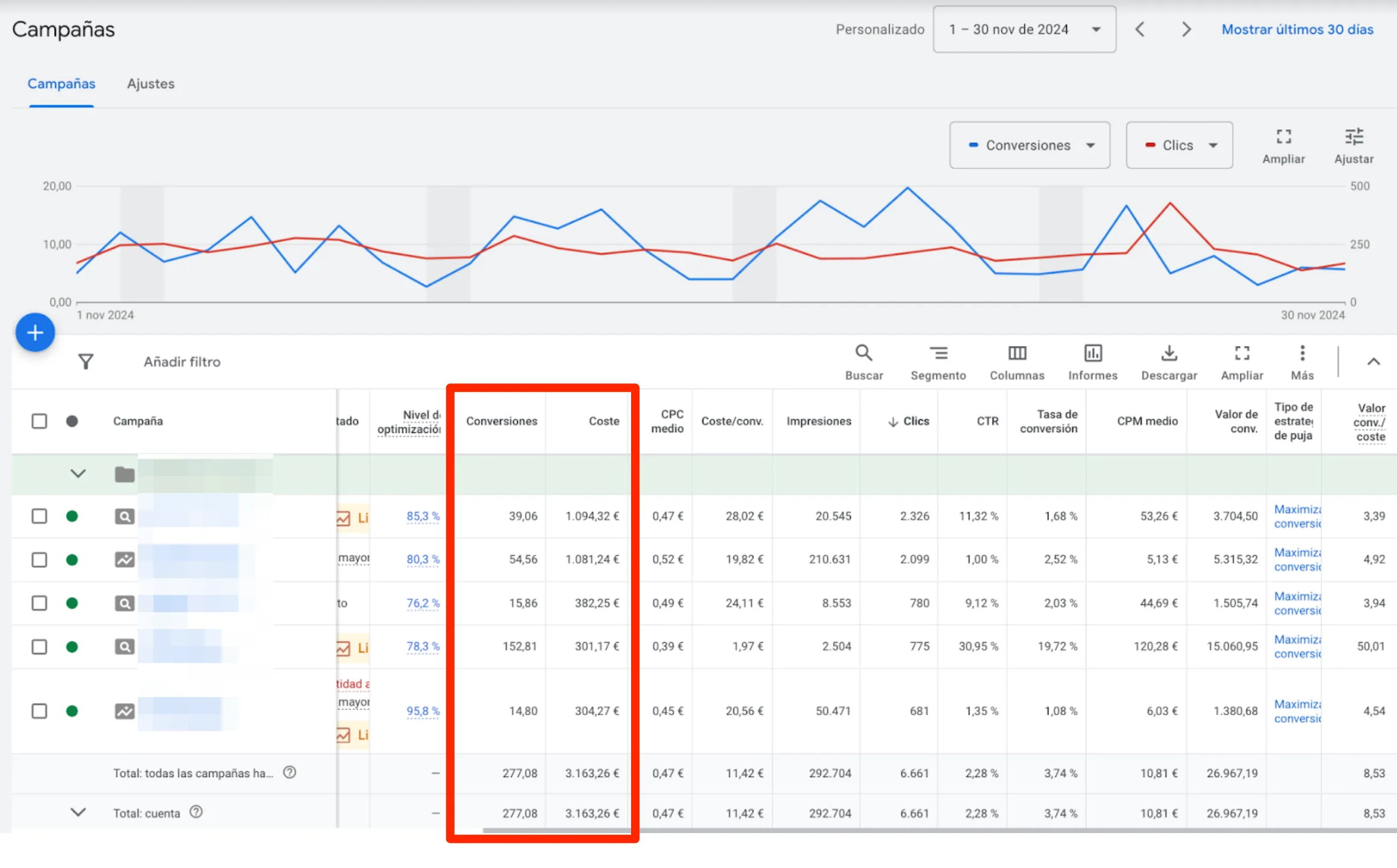
Task: Click the Añadir filtro input field
Action: point(182,362)
